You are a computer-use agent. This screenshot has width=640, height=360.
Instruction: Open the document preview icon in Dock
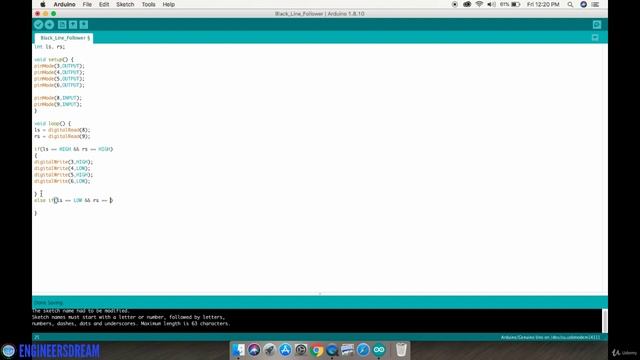click(347, 350)
